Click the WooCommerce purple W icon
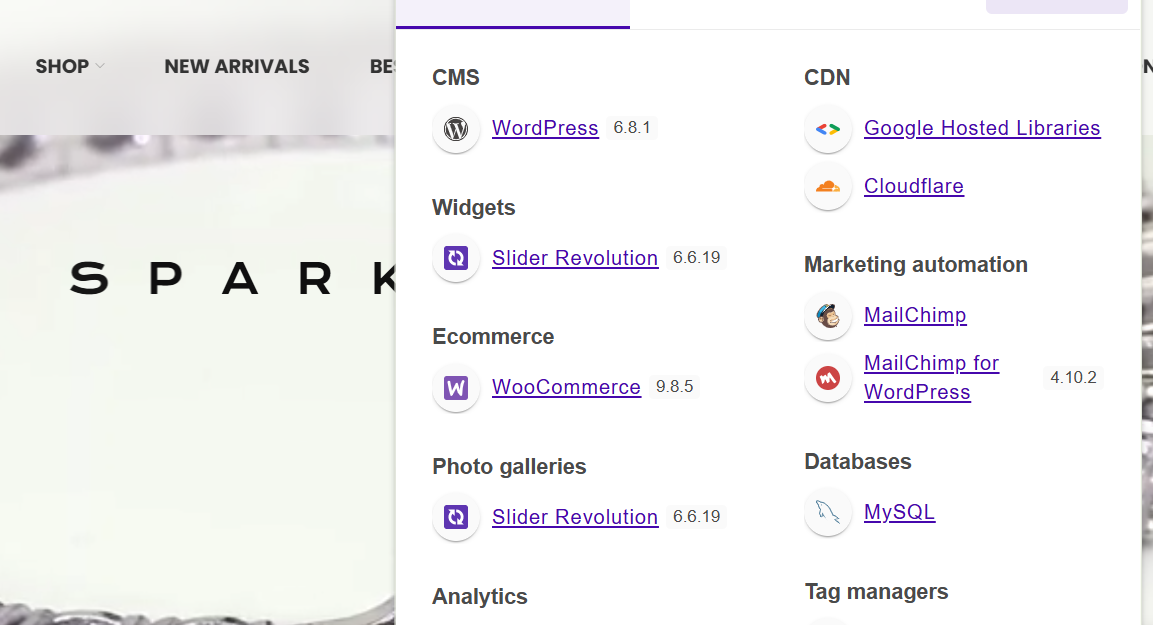The width and height of the screenshot is (1153, 625). tap(456, 388)
